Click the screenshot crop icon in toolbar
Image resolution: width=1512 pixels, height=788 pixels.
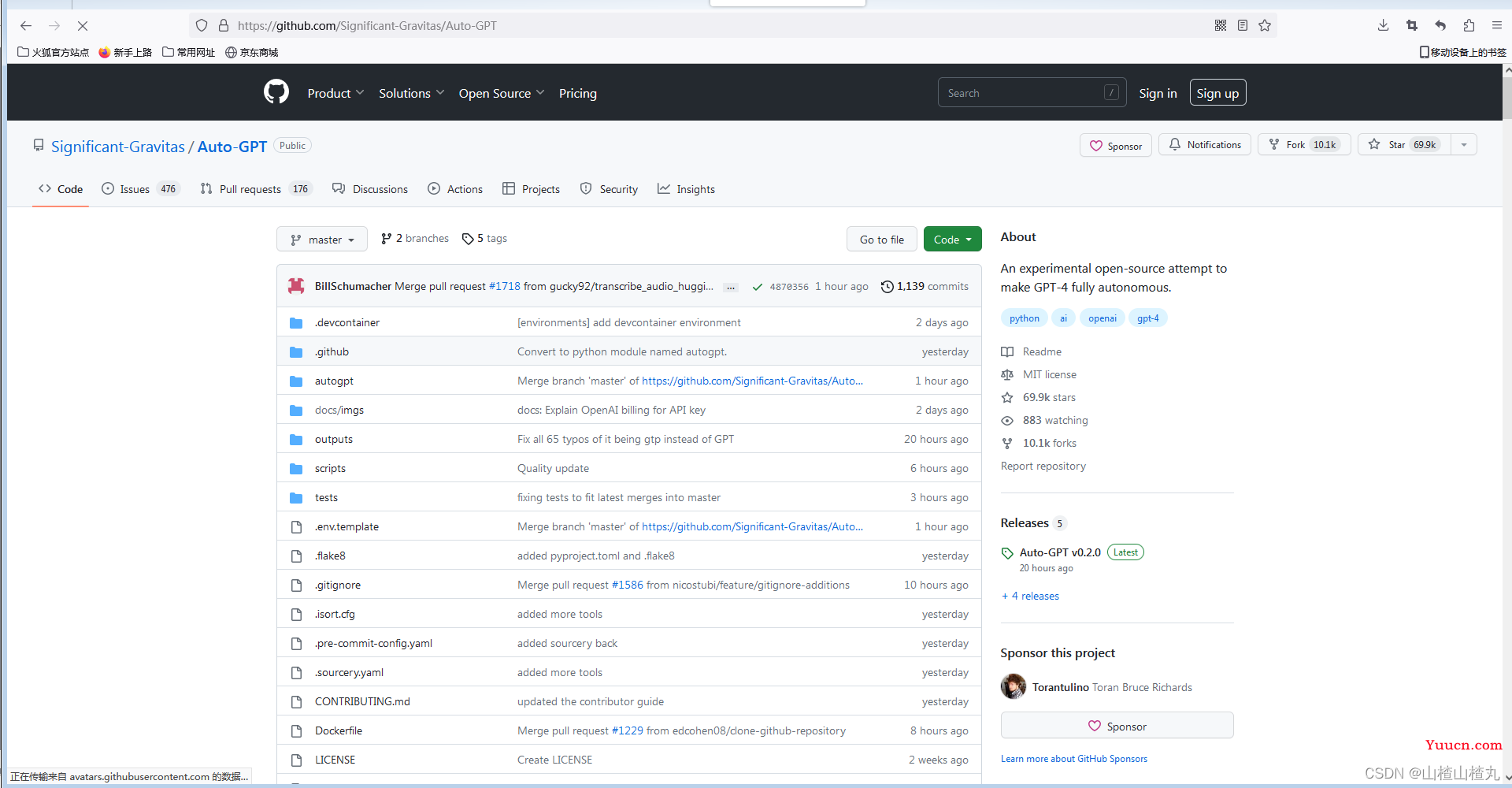coord(1412,25)
